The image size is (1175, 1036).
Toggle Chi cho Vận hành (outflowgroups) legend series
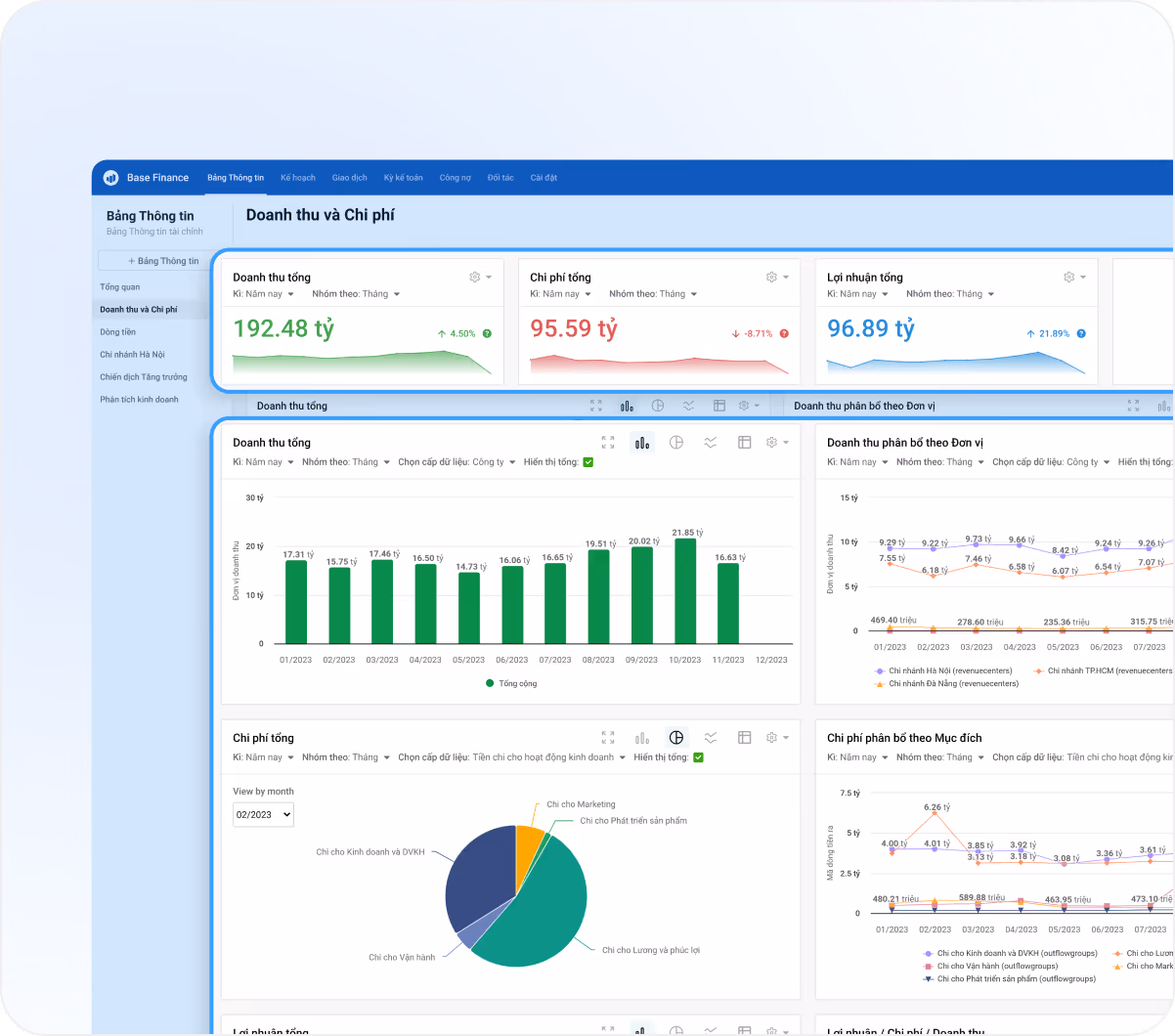pyautogui.click(x=989, y=966)
